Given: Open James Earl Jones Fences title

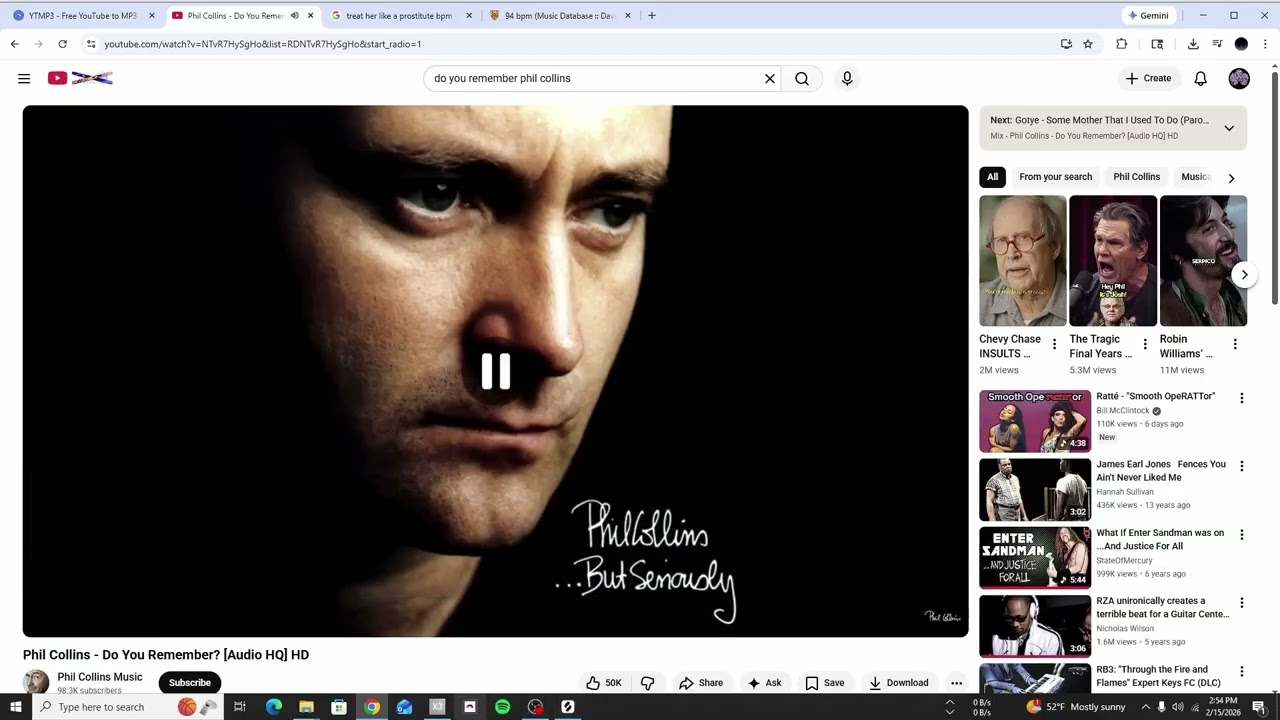Looking at the screenshot, I should (1161, 471).
